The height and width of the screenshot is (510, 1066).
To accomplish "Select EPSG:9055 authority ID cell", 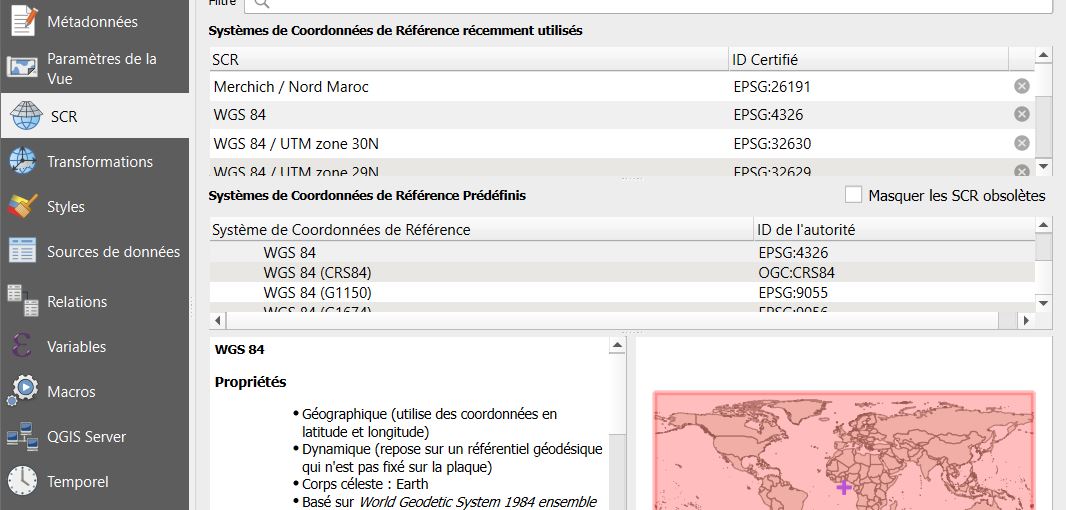I will tap(793, 293).
